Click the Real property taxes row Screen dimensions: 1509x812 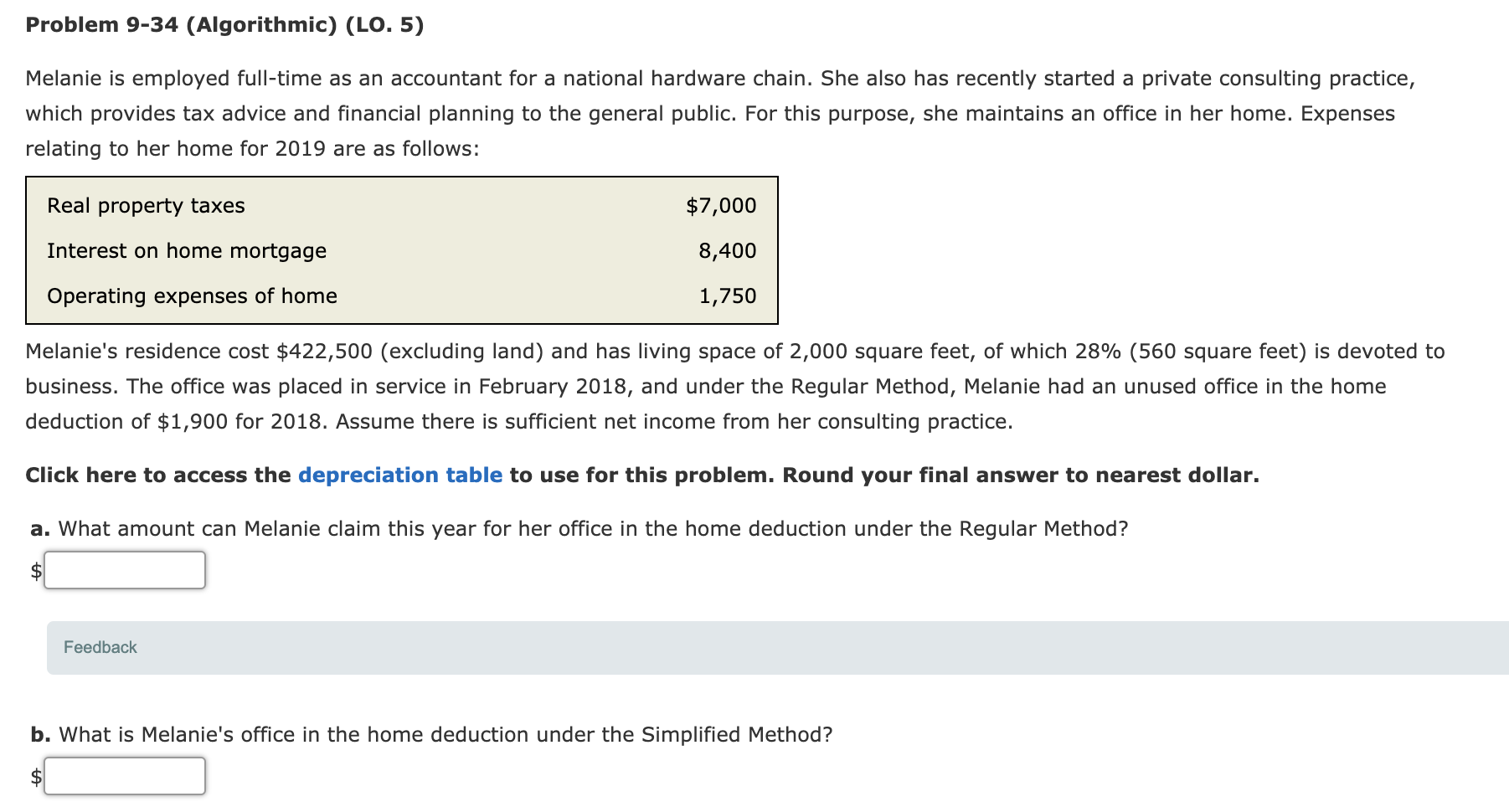point(146,205)
